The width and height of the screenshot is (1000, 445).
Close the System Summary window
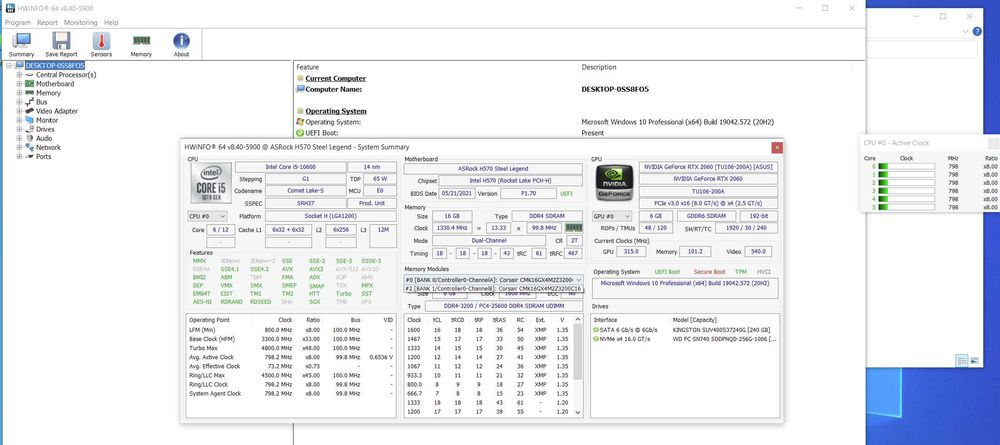[x=777, y=147]
